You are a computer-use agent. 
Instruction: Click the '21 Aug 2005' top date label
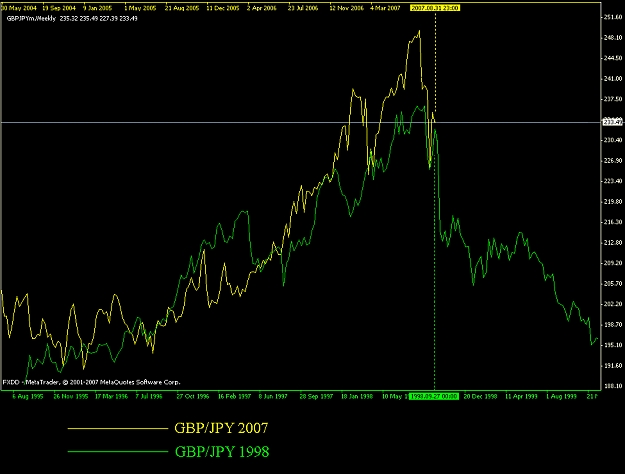[182, 8]
